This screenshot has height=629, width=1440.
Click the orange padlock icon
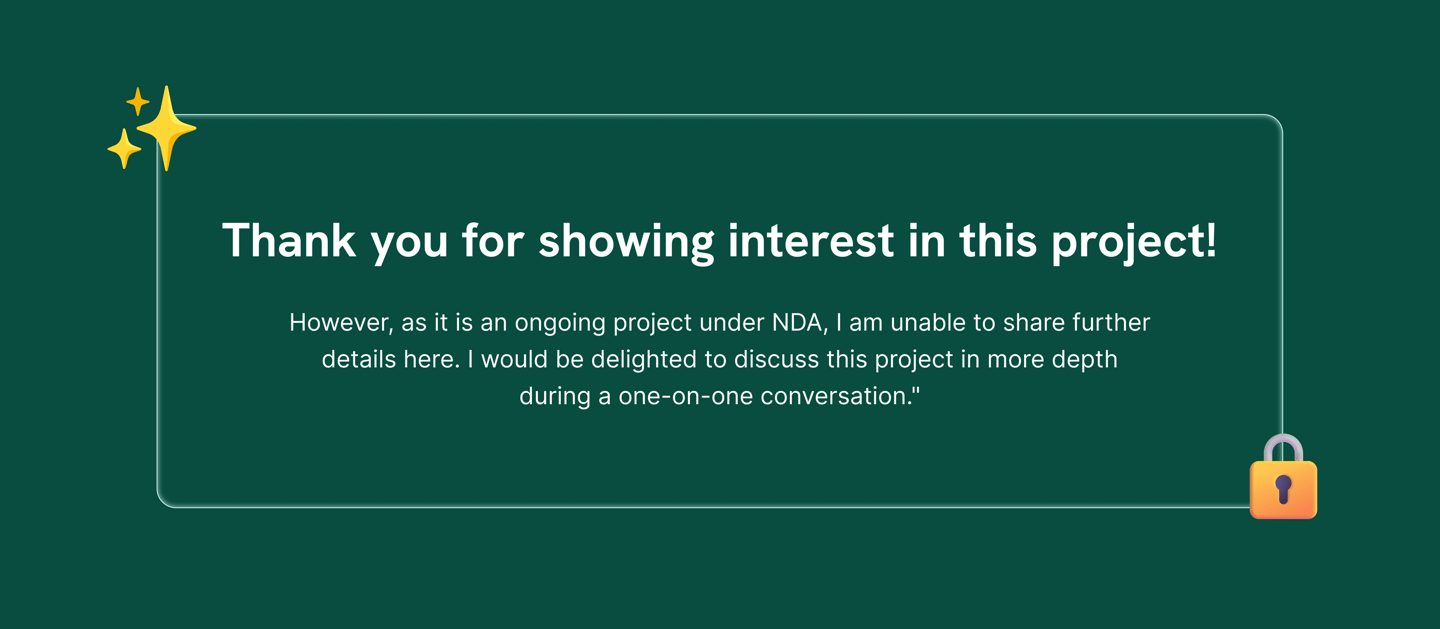click(1283, 488)
